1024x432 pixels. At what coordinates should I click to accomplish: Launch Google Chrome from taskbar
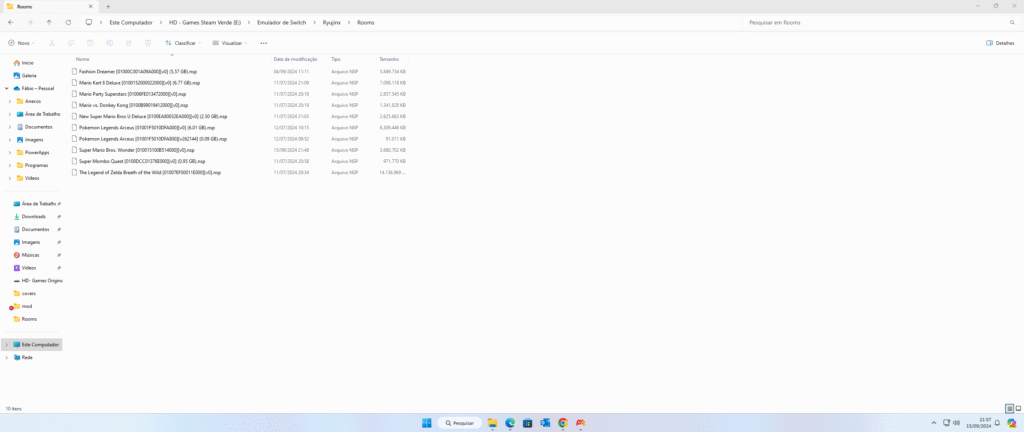[x=563, y=423]
